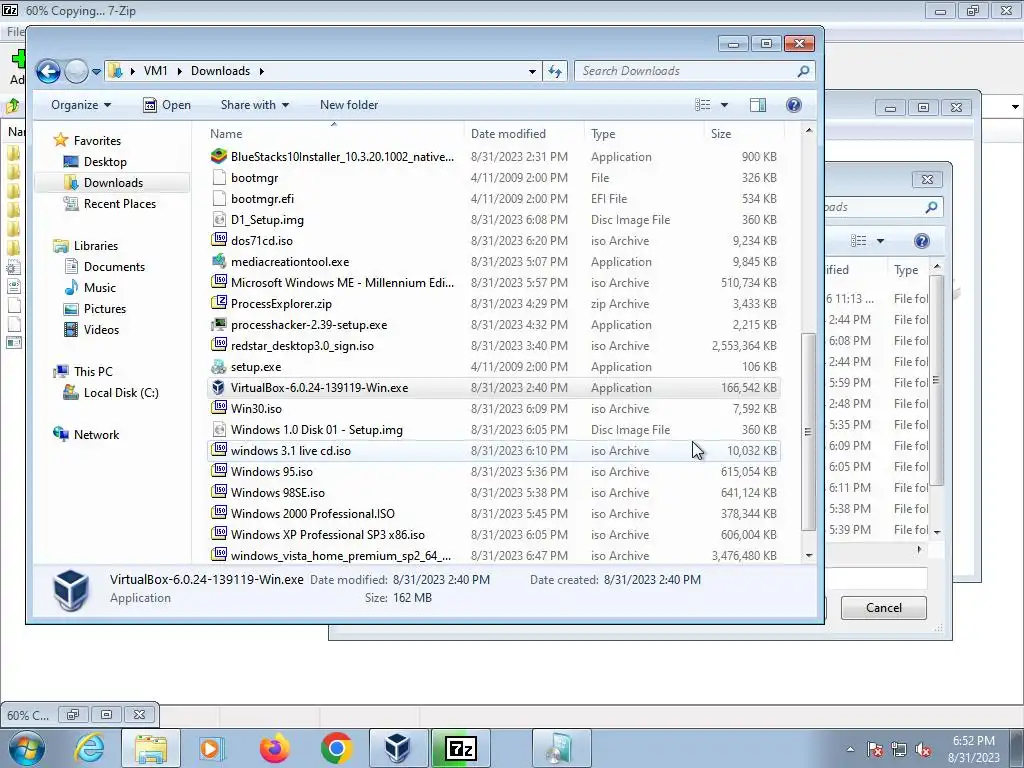
Task: Click the Forward navigation arrow in Explorer
Action: pos(76,71)
